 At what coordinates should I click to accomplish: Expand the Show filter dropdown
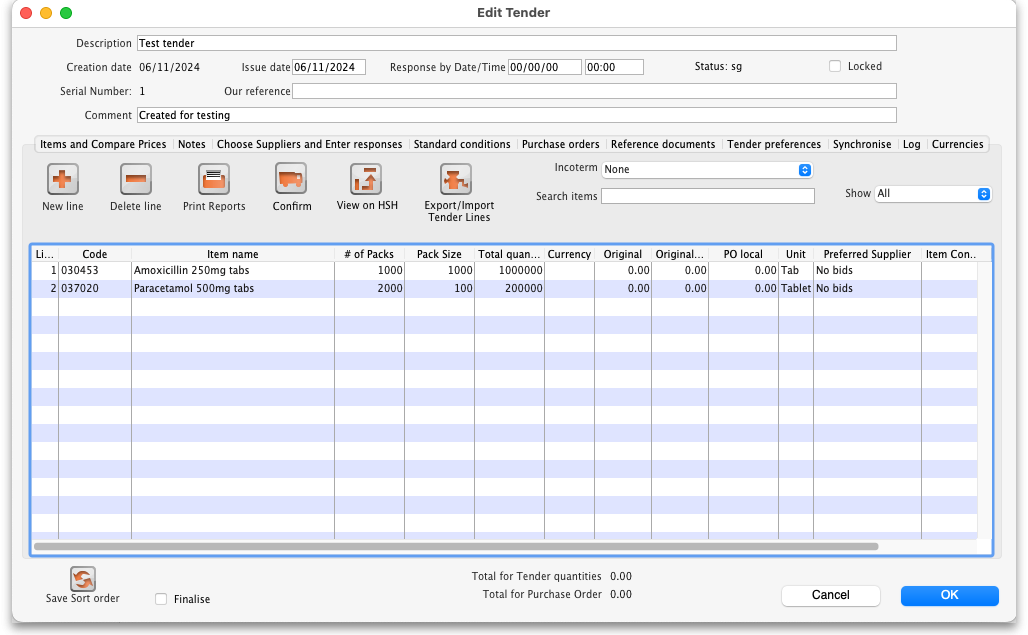pos(932,194)
